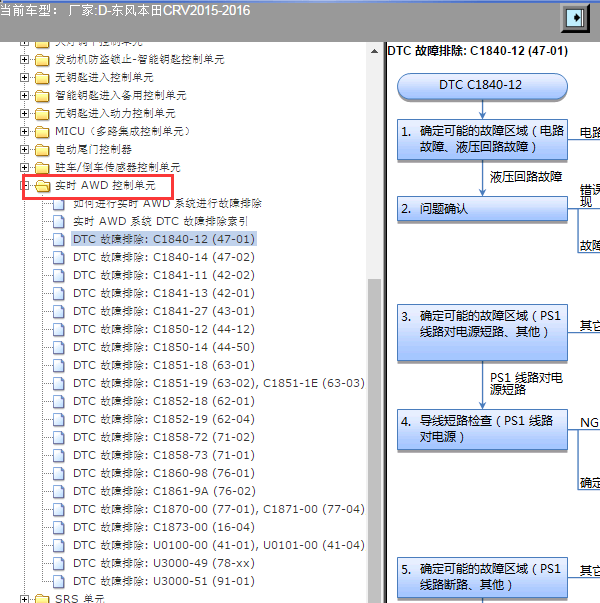600x603 pixels.
Task: Click document icon of C1852-18 (62-01)
Action: click(x=58, y=401)
